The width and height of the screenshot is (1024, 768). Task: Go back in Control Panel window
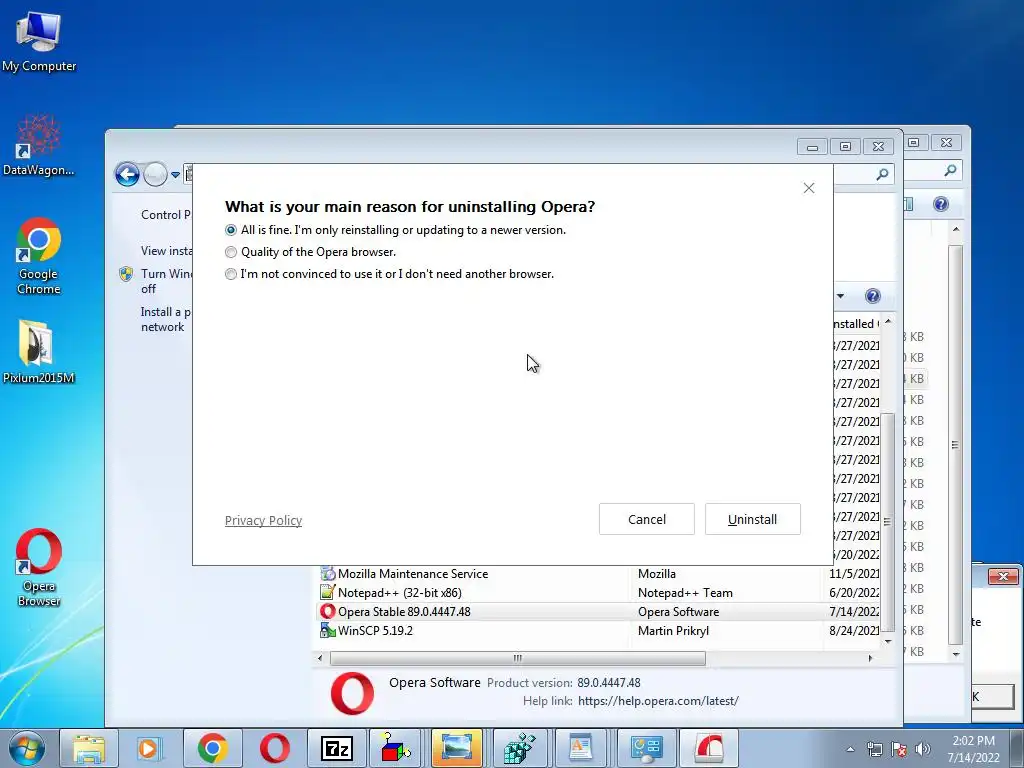(127, 174)
